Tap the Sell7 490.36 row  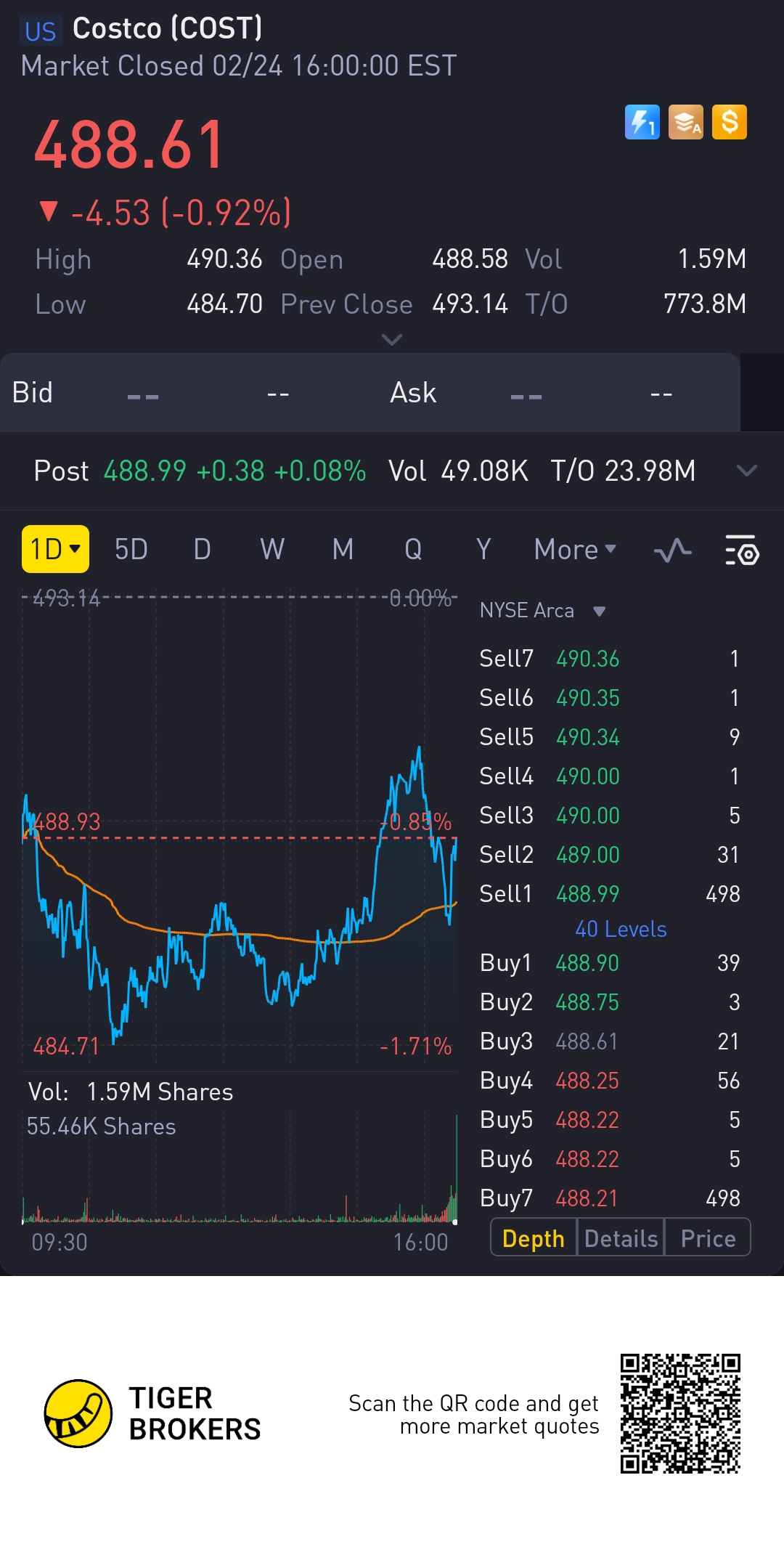pyautogui.click(x=610, y=659)
